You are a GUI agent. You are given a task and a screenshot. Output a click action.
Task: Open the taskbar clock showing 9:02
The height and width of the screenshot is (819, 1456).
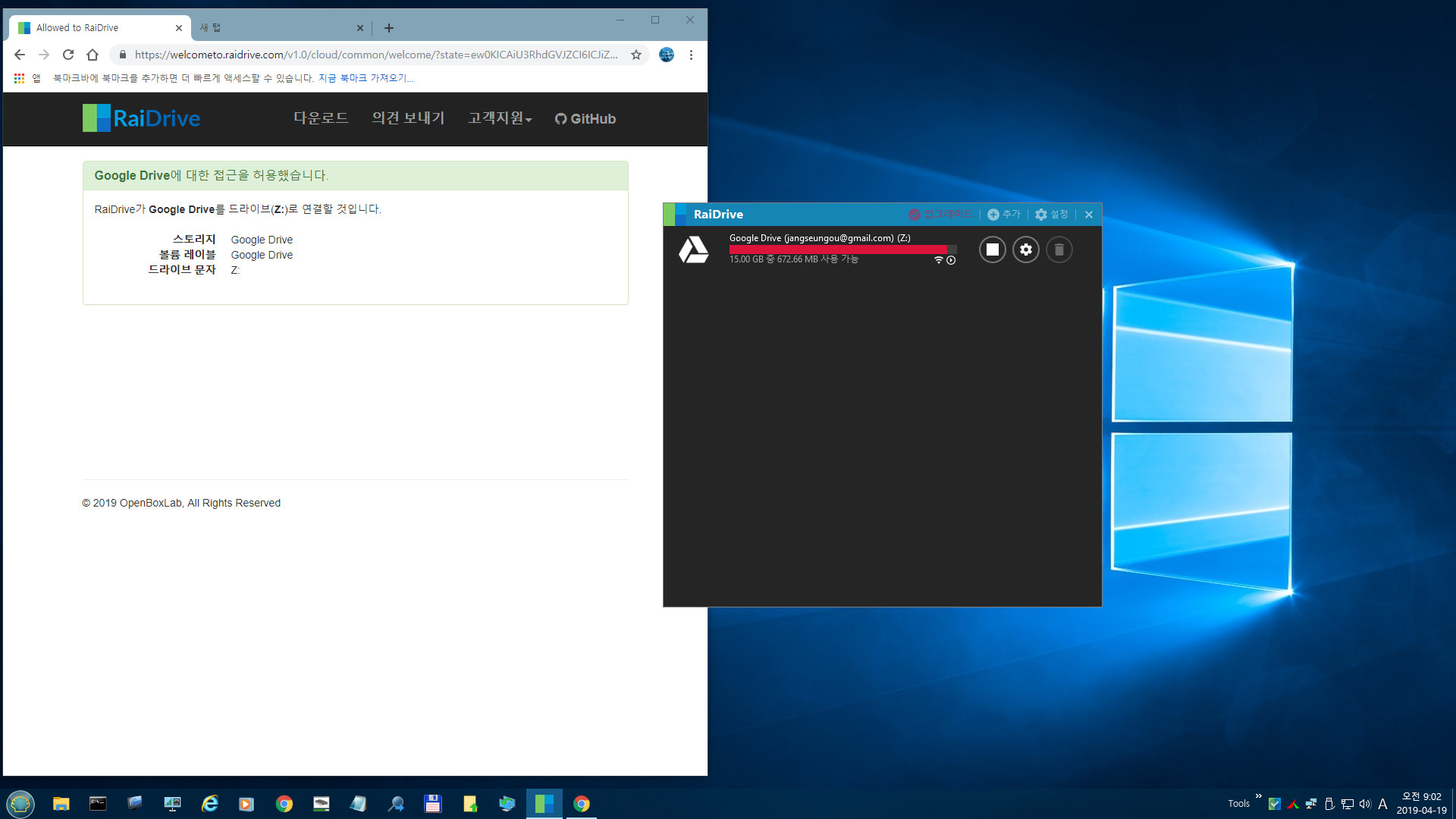(1422, 804)
